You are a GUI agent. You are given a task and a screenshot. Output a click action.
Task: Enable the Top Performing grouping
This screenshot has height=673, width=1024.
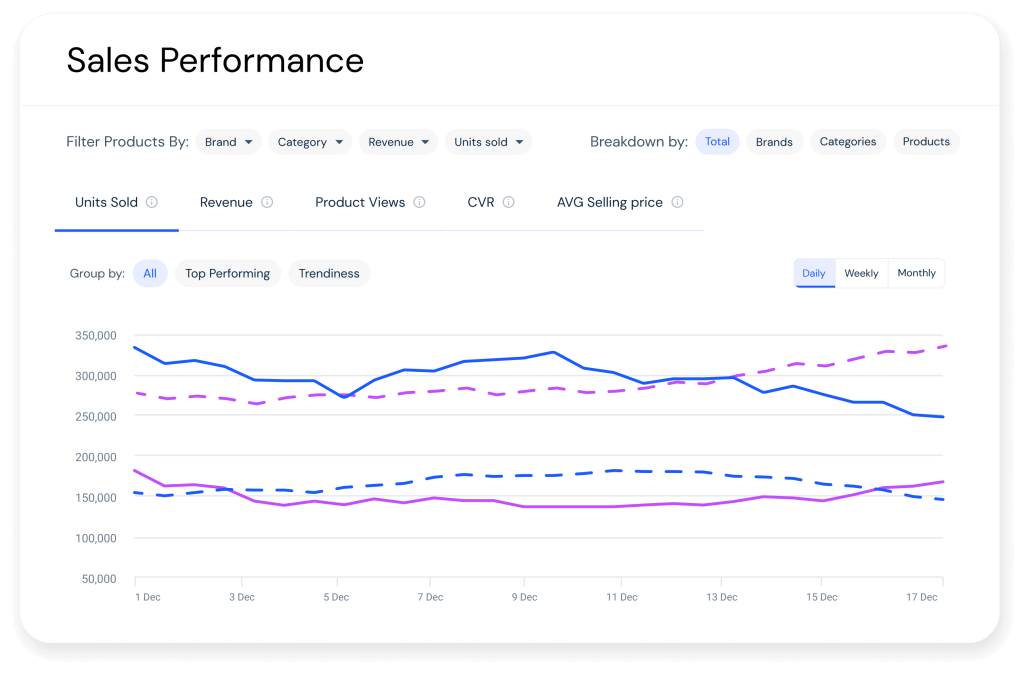(227, 273)
